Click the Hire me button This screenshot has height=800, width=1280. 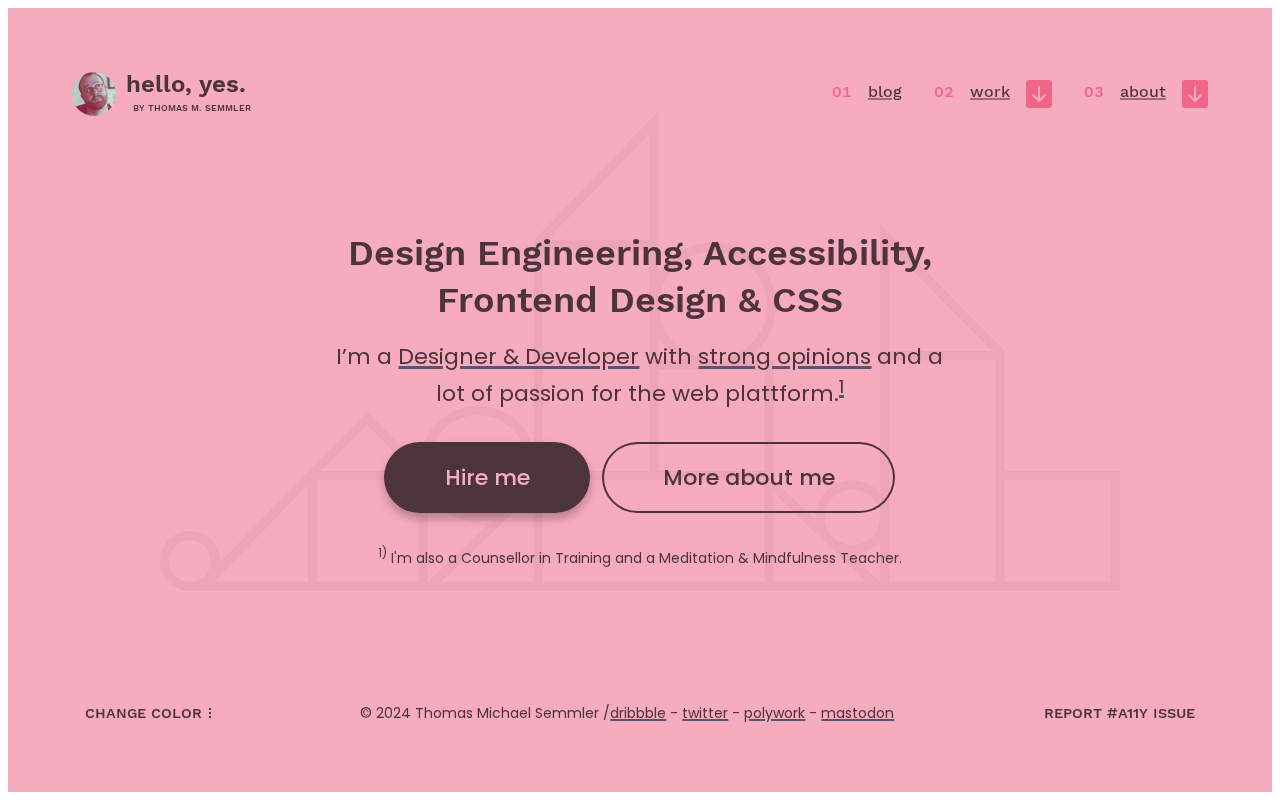click(487, 478)
